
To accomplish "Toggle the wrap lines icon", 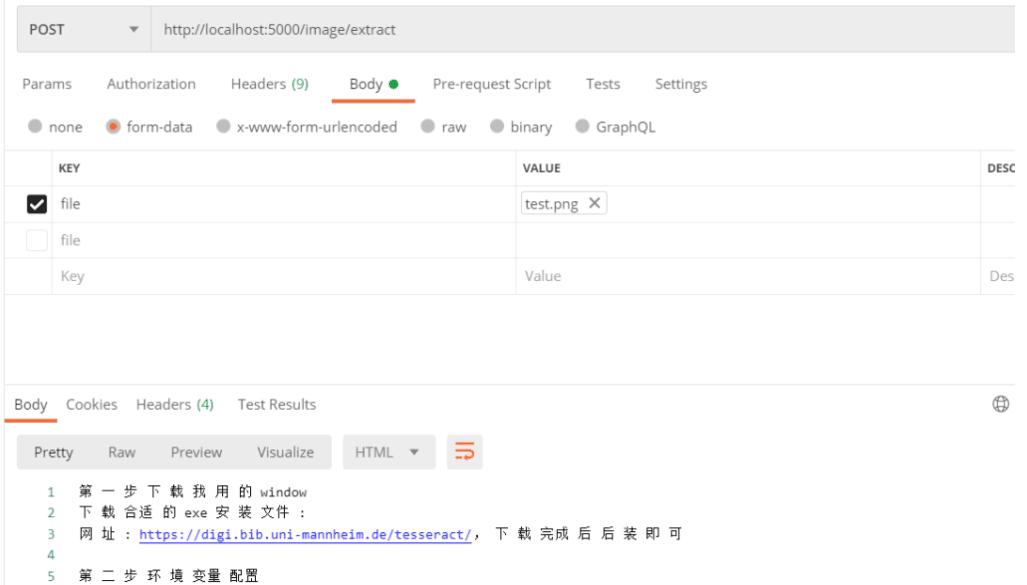I will click(464, 452).
